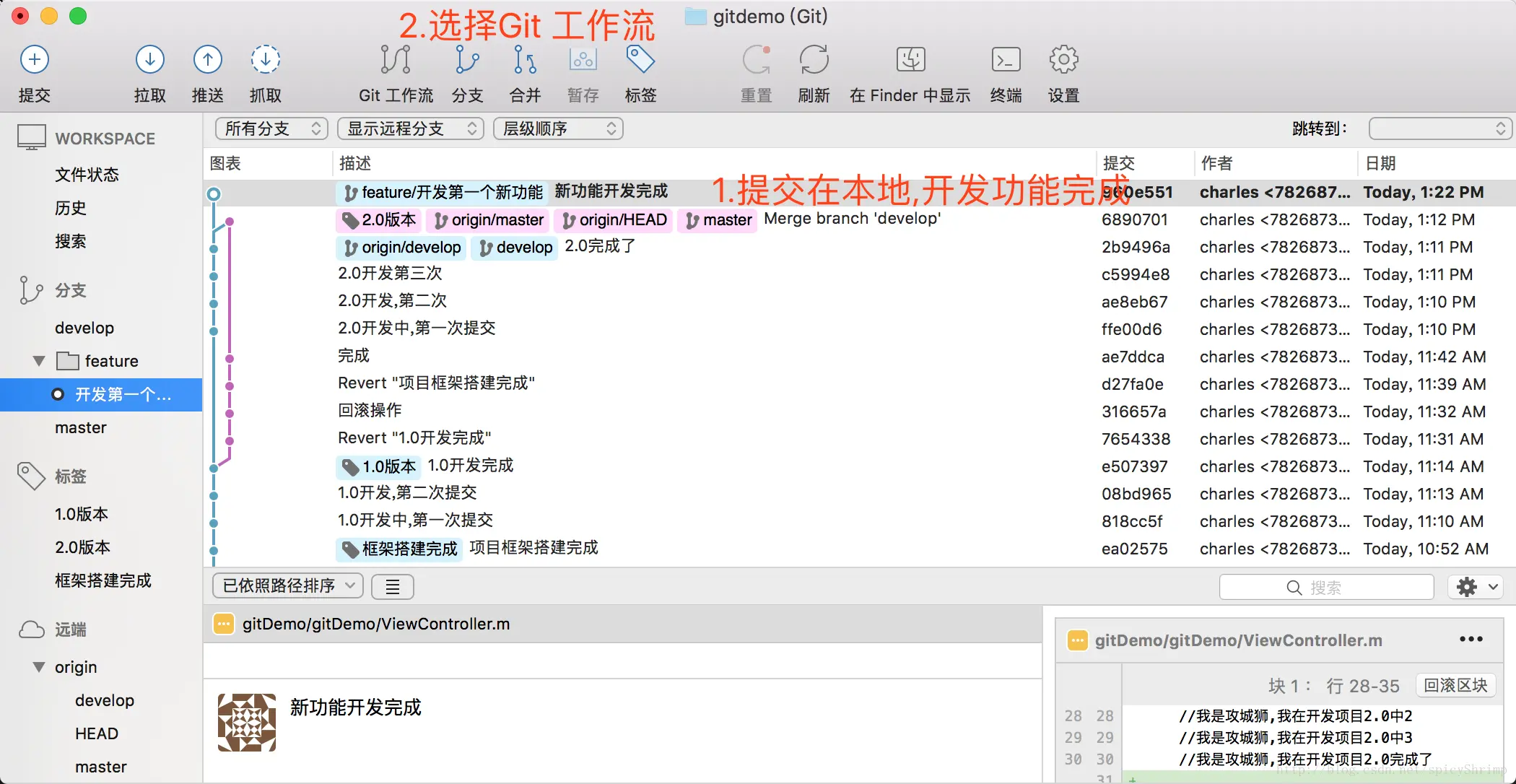The image size is (1516, 784).
Task: Select 历史 in the workspace sidebar
Action: (71, 208)
